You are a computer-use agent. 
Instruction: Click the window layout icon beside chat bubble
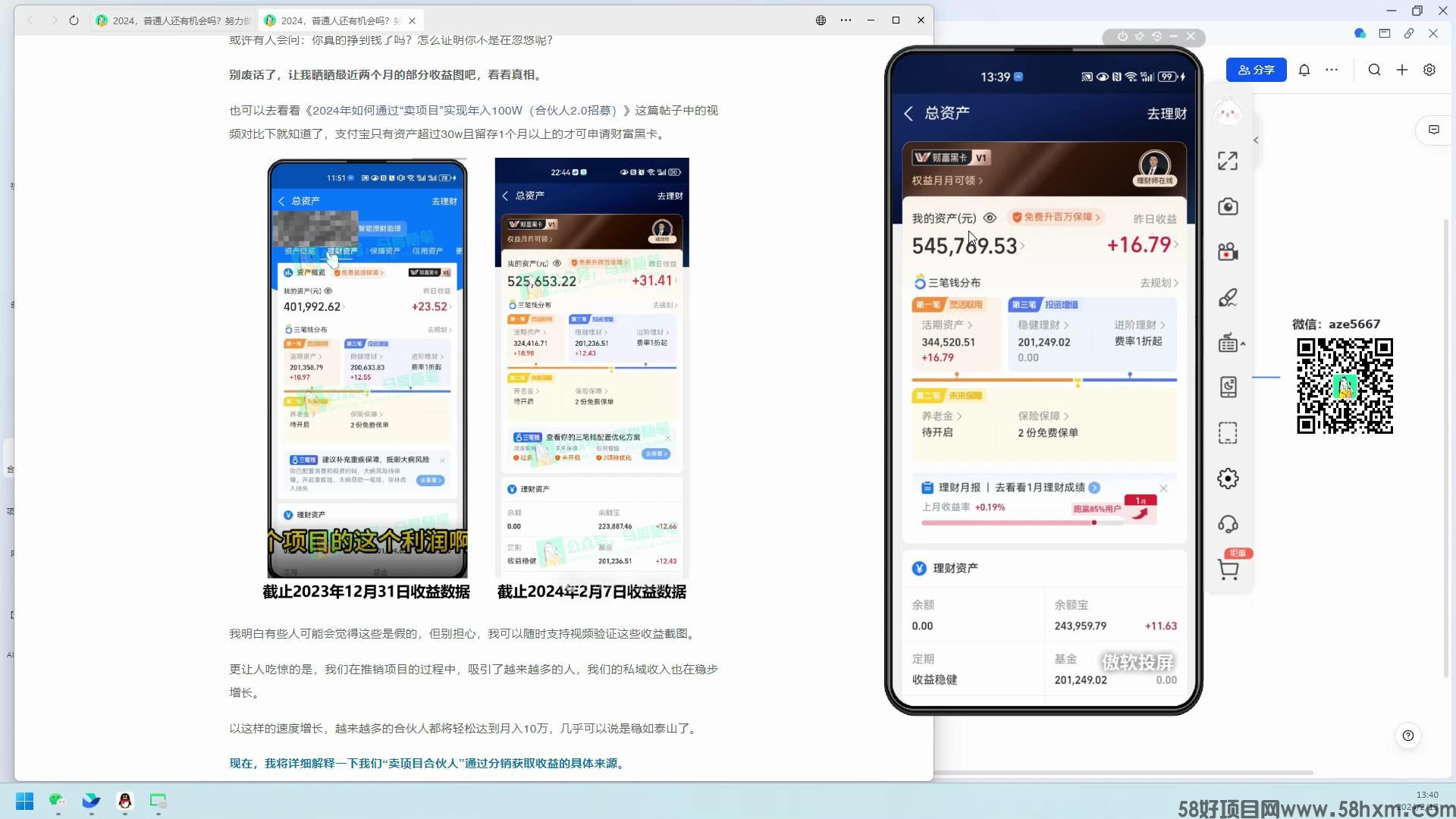point(1385,33)
